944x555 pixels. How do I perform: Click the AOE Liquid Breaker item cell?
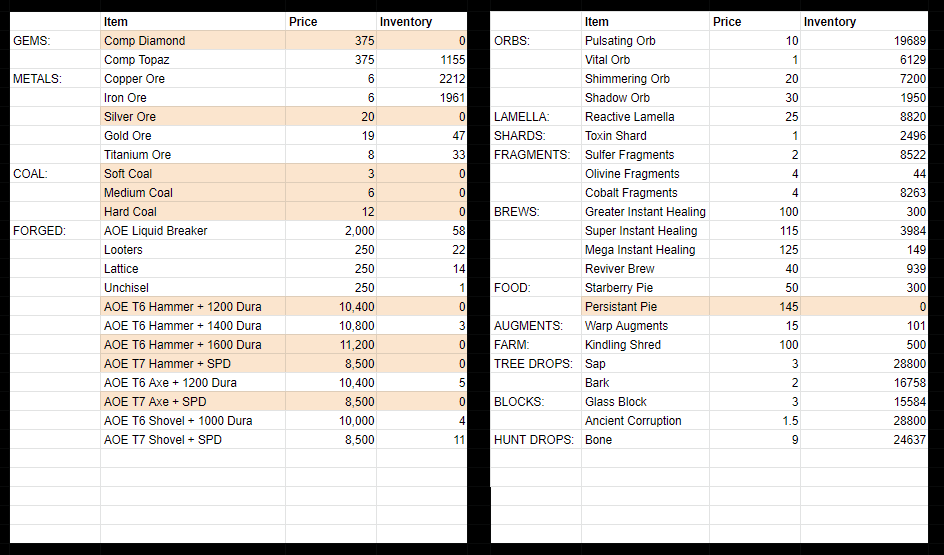(x=193, y=231)
